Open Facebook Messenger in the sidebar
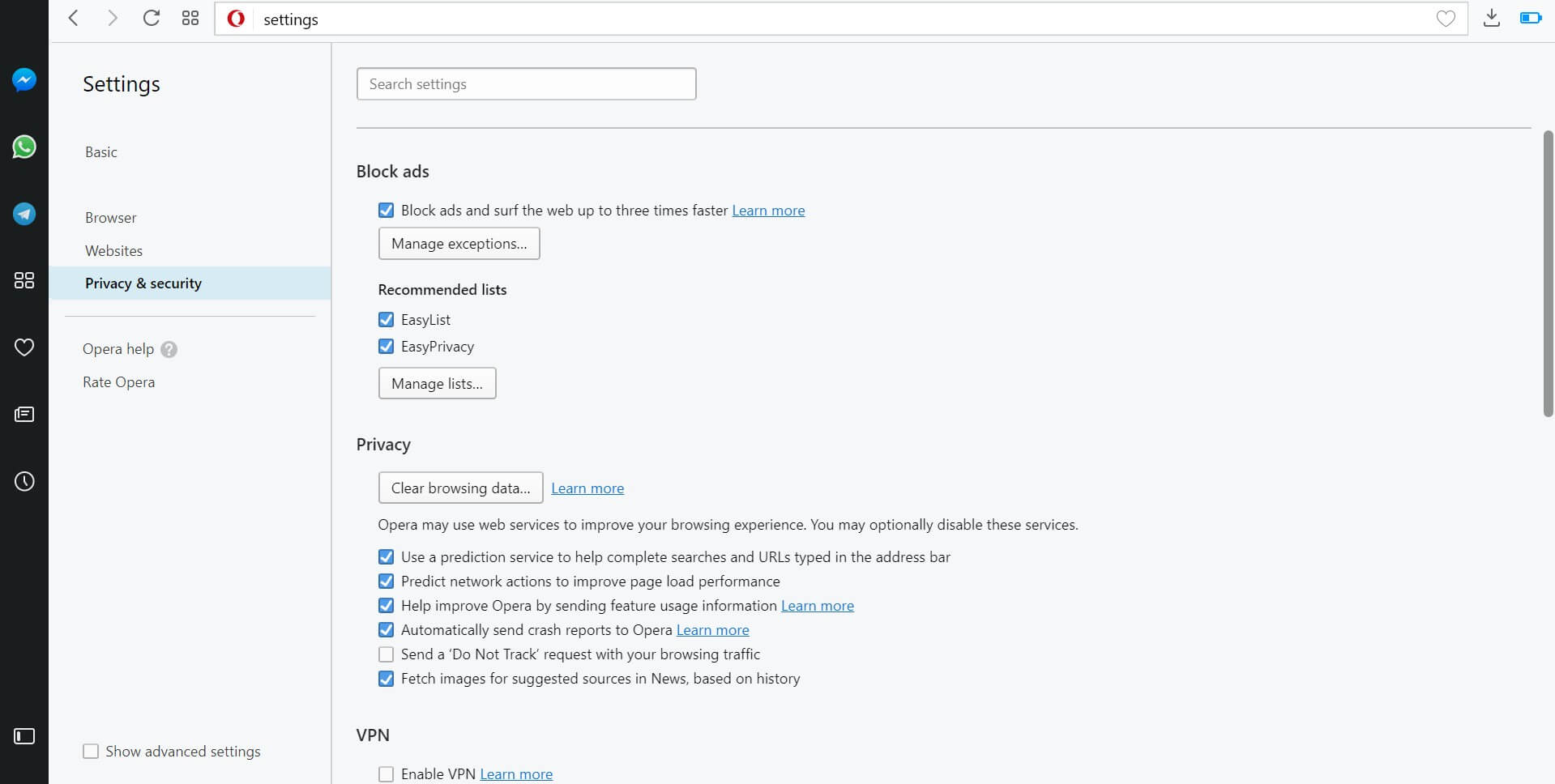Image resolution: width=1555 pixels, height=784 pixels. (x=24, y=79)
